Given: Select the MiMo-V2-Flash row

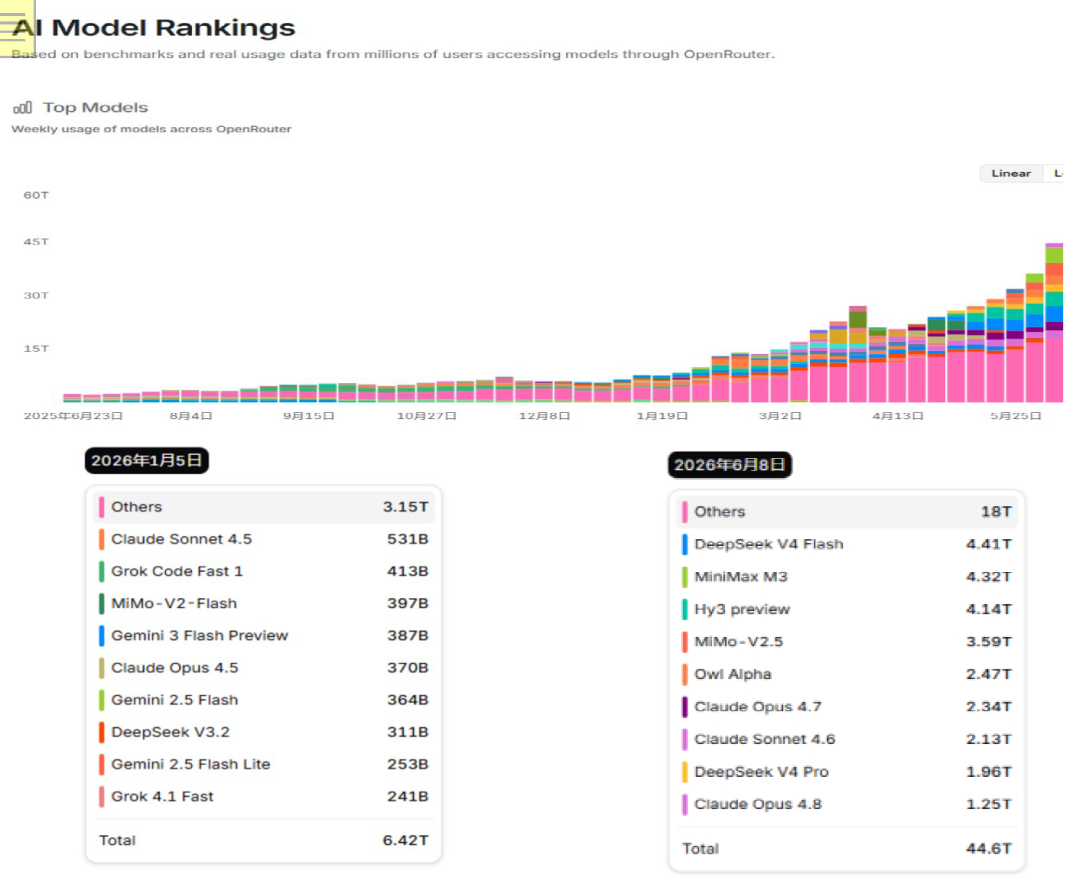Looking at the screenshot, I should (264, 604).
